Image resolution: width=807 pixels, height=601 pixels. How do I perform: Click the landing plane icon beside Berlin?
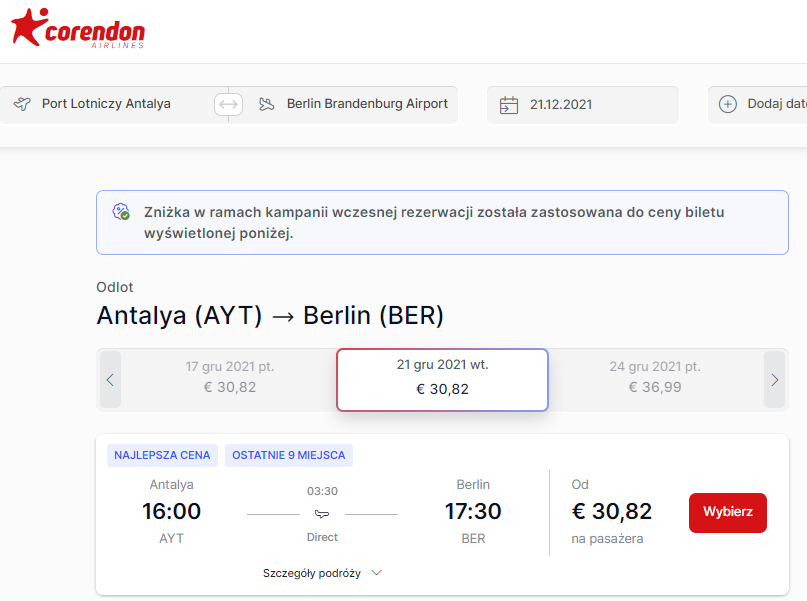[x=267, y=104]
